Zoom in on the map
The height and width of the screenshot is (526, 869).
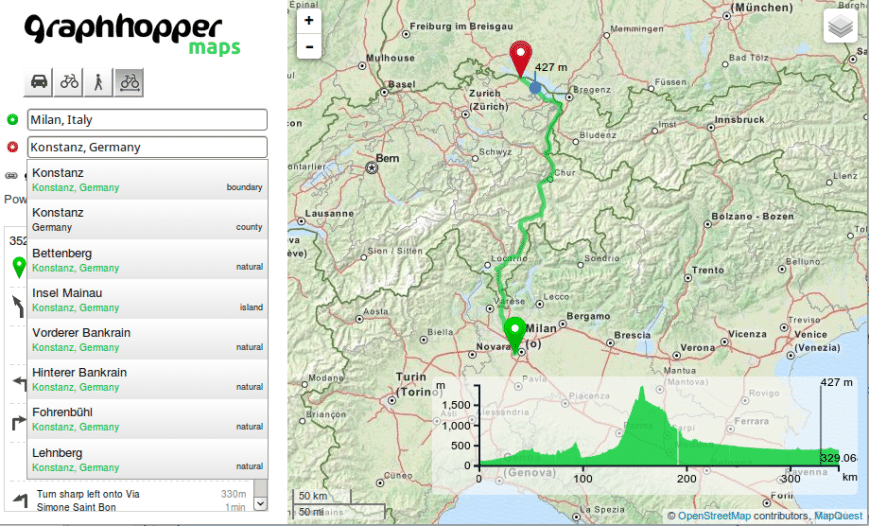point(309,20)
